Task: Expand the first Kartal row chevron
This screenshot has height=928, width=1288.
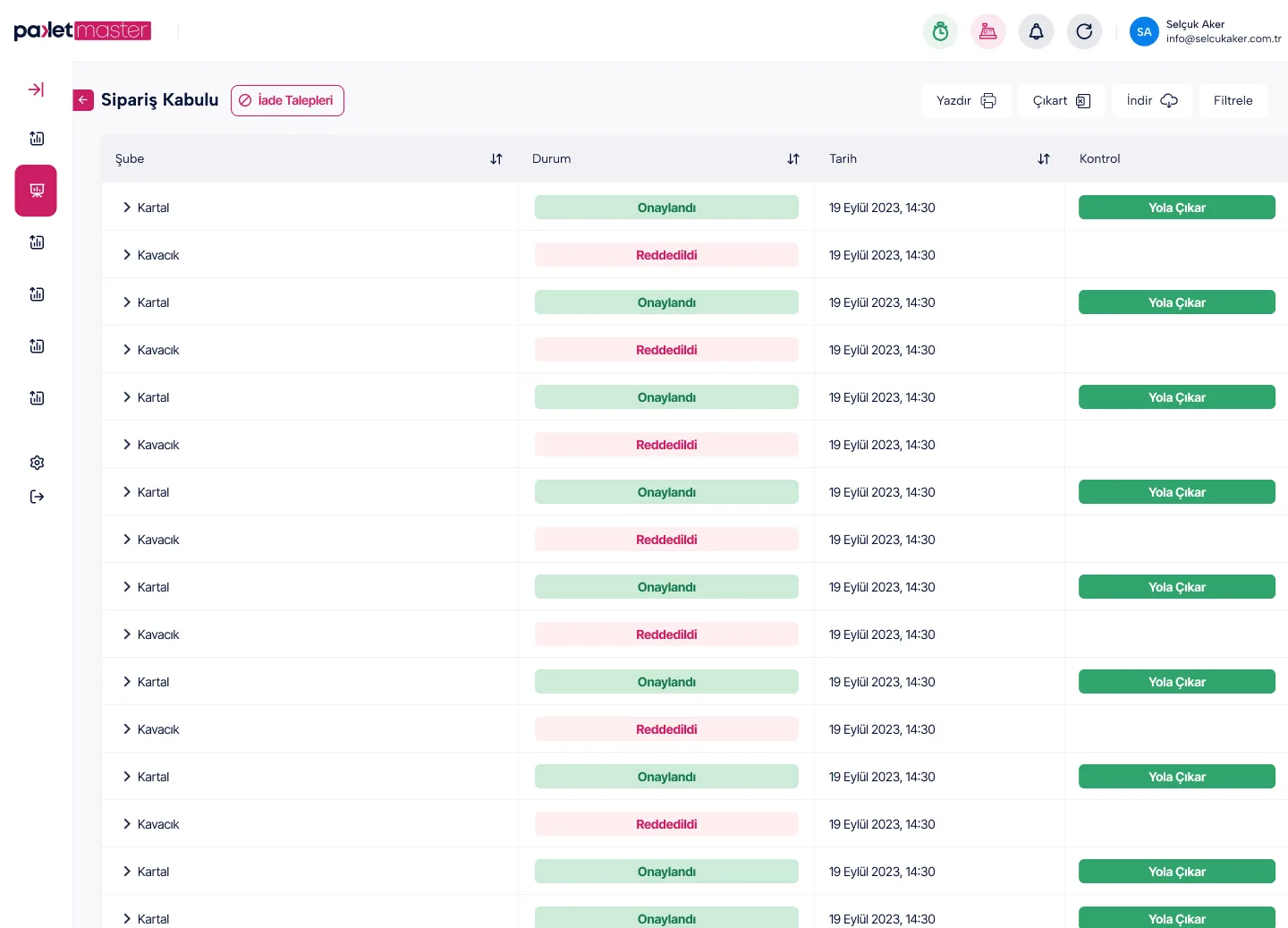Action: tap(127, 208)
